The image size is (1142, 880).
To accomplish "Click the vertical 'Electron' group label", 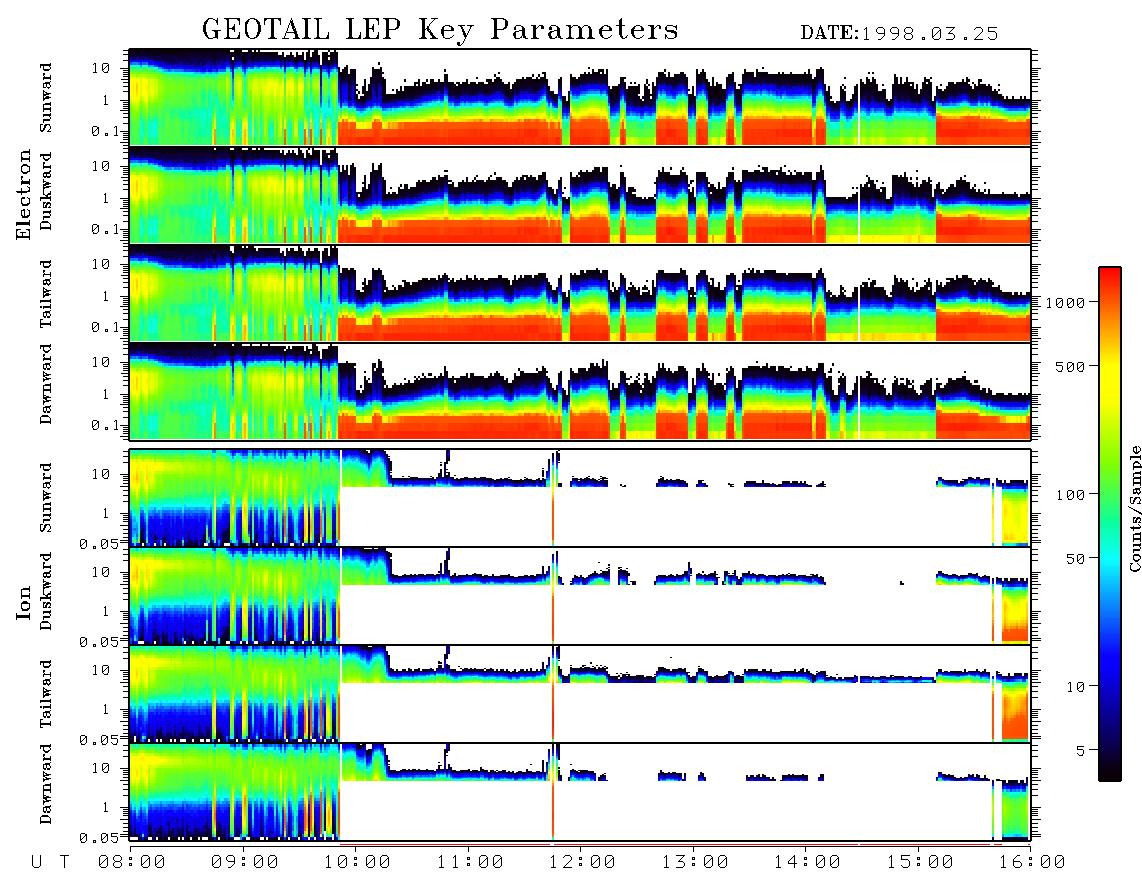I will (24, 194).
